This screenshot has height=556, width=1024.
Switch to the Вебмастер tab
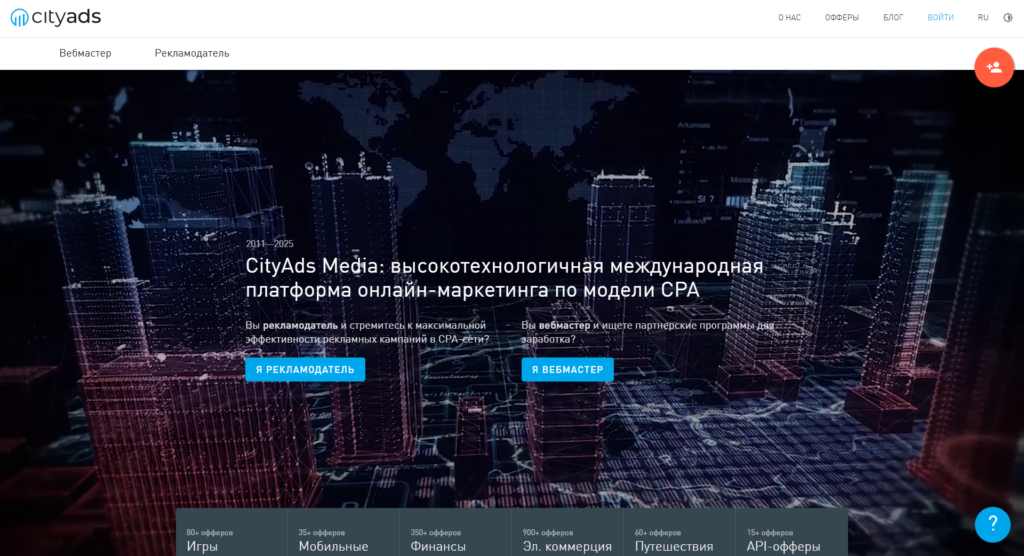(x=85, y=54)
